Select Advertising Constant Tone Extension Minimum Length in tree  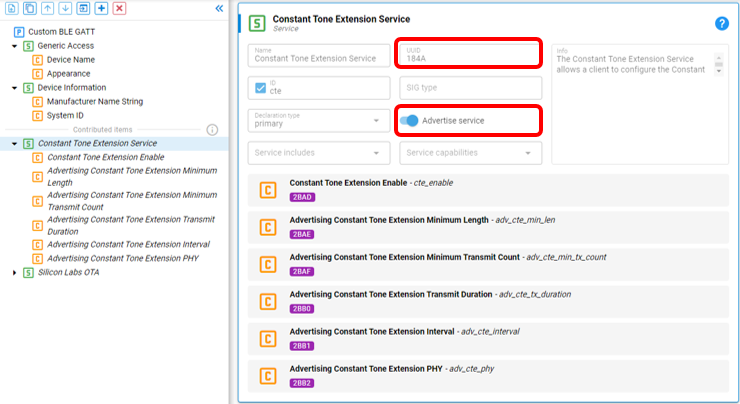(x=132, y=177)
